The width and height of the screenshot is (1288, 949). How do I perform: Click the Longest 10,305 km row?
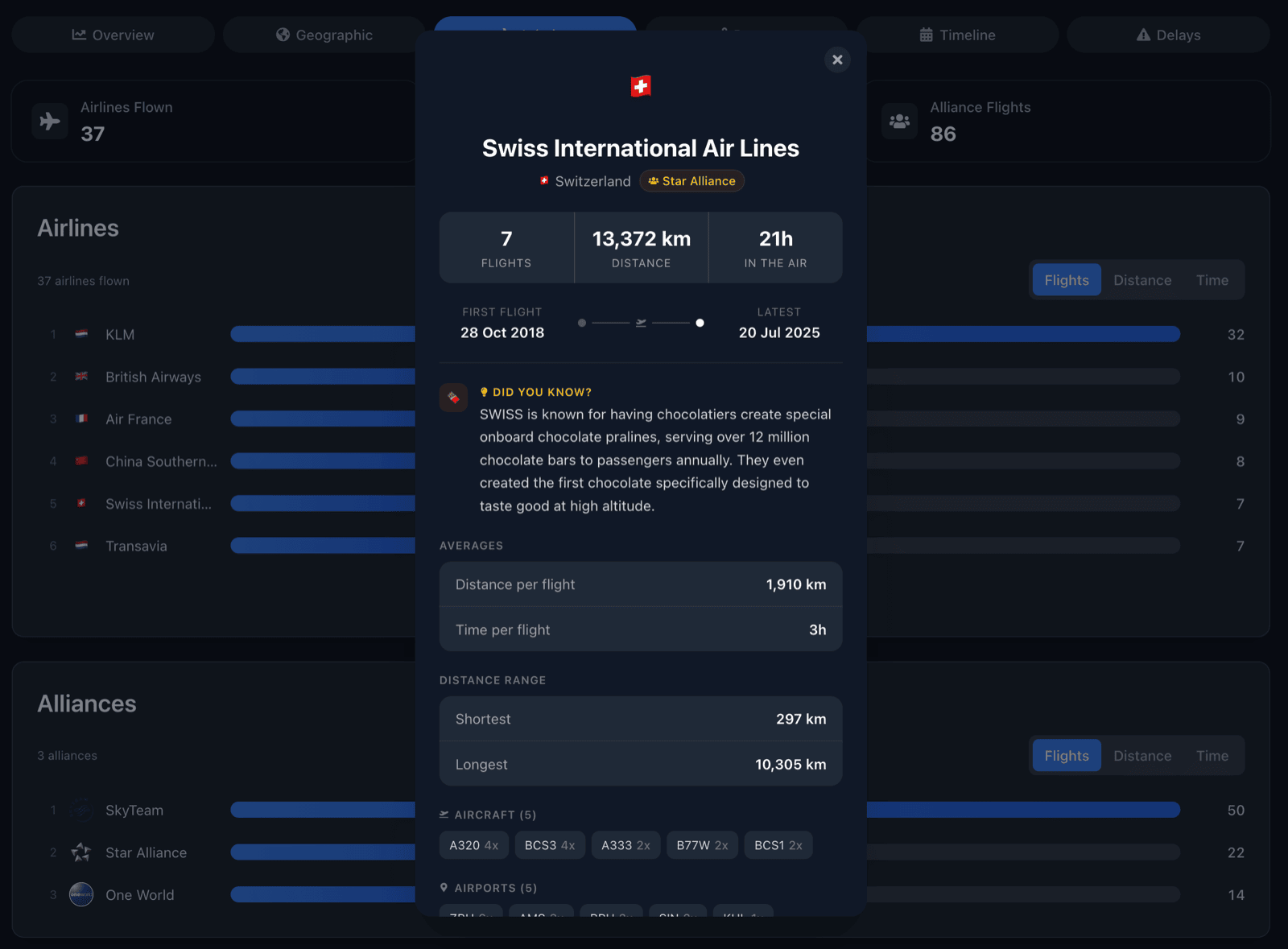point(641,764)
